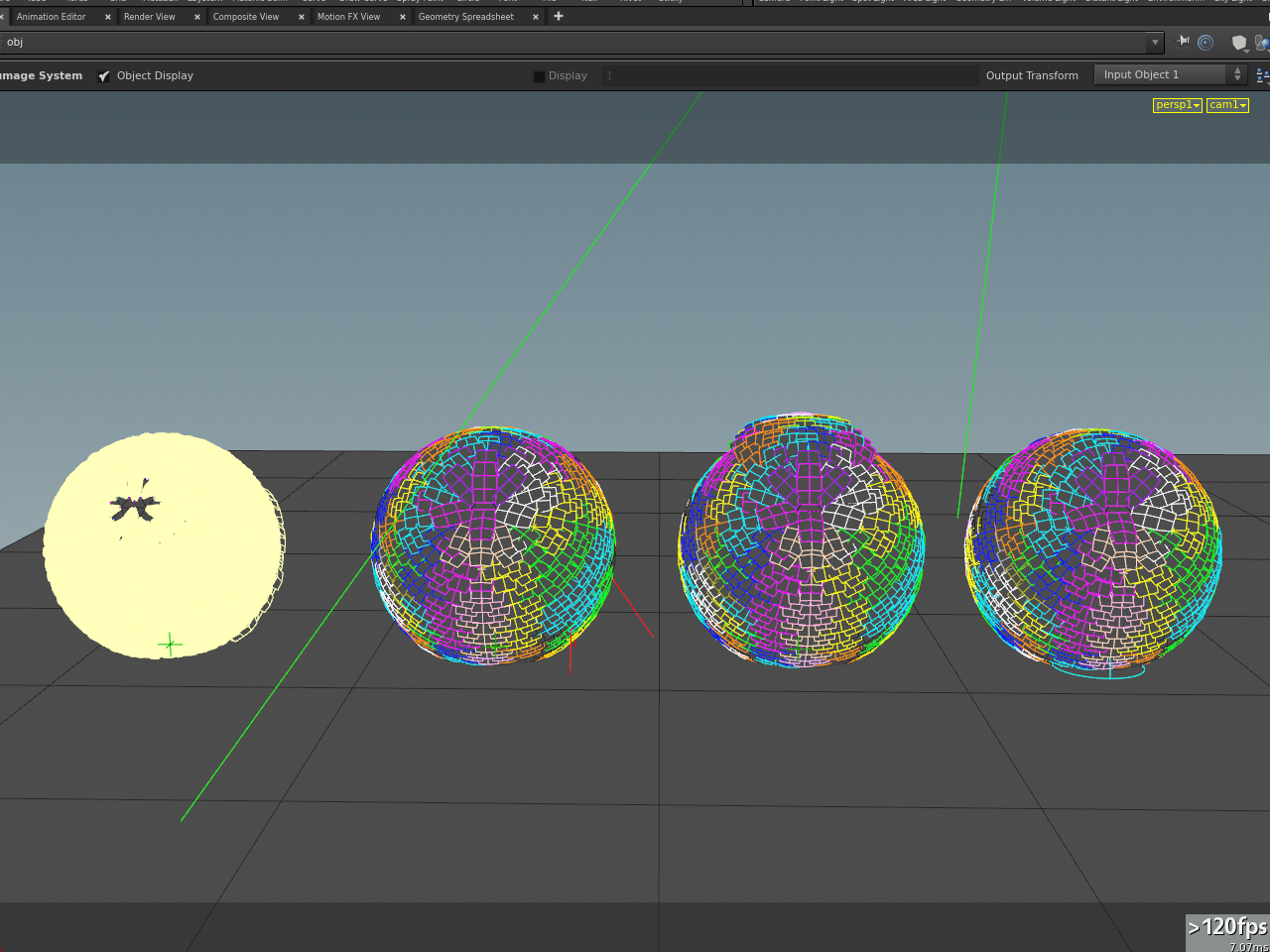Toggle the Object Display checkbox
The image size is (1270, 952).
click(104, 75)
